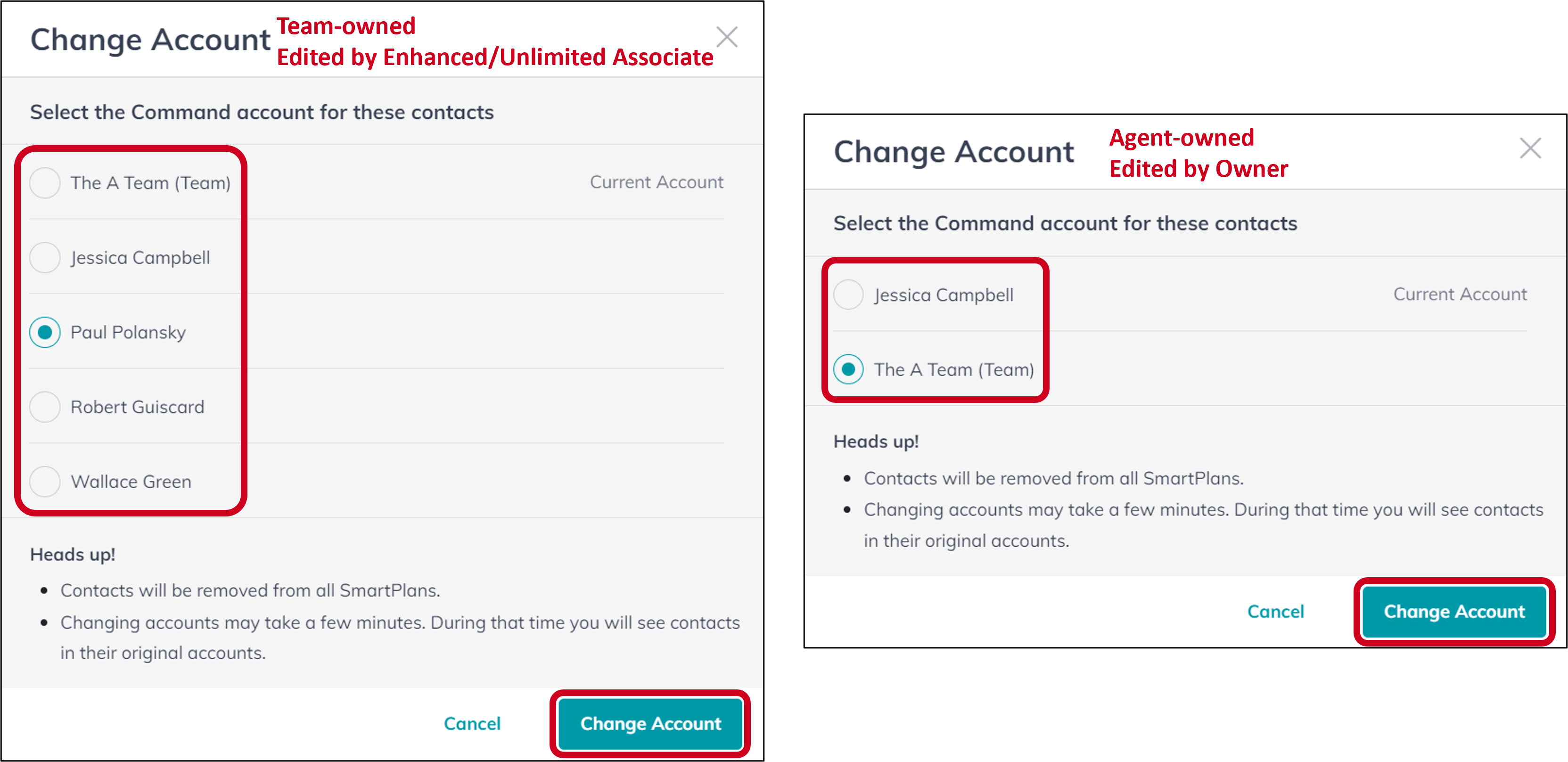Click the Select the Command account instruction text
The image size is (1568, 762).
pos(262,112)
